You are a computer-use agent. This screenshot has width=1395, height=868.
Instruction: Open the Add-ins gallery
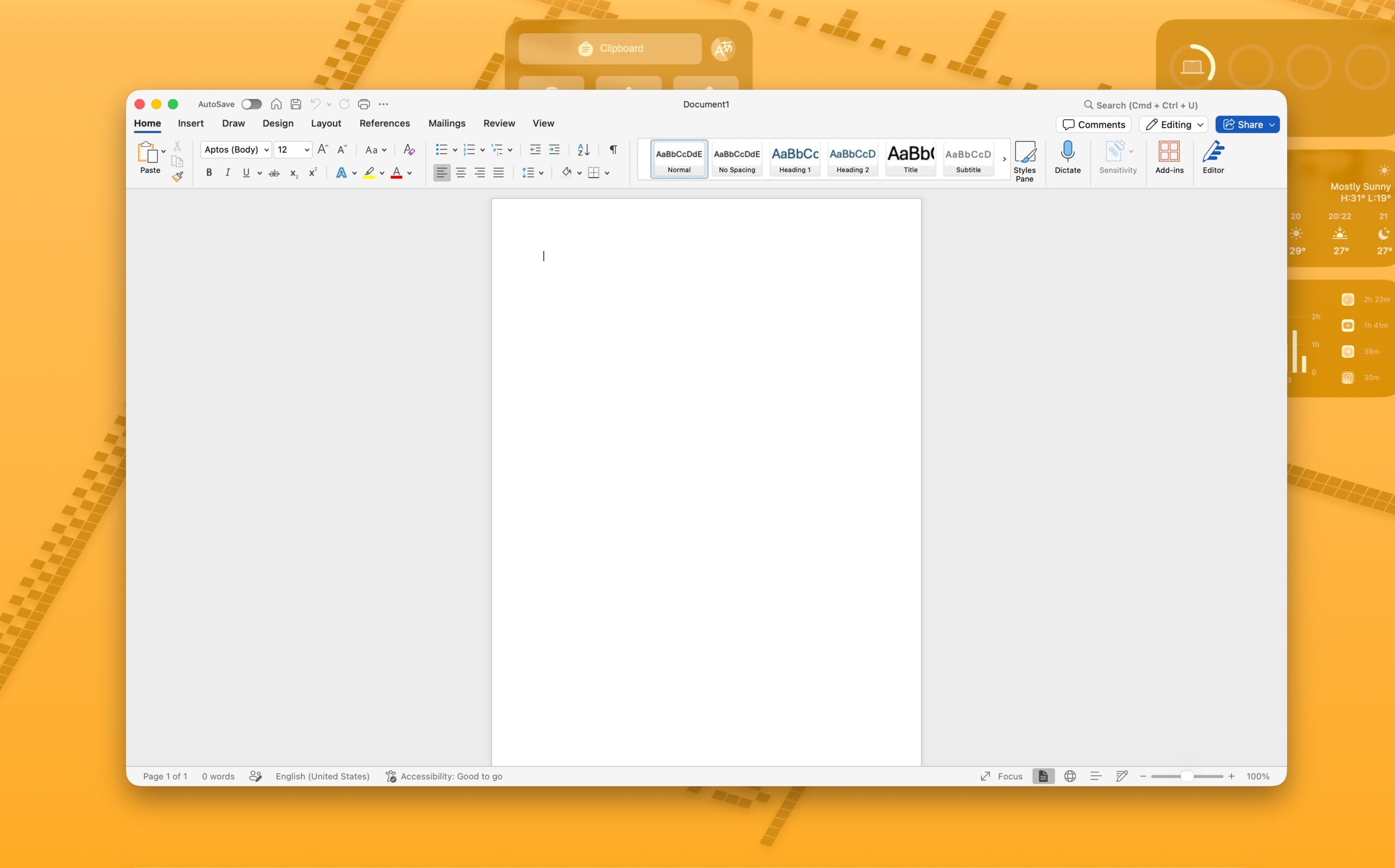(x=1169, y=157)
